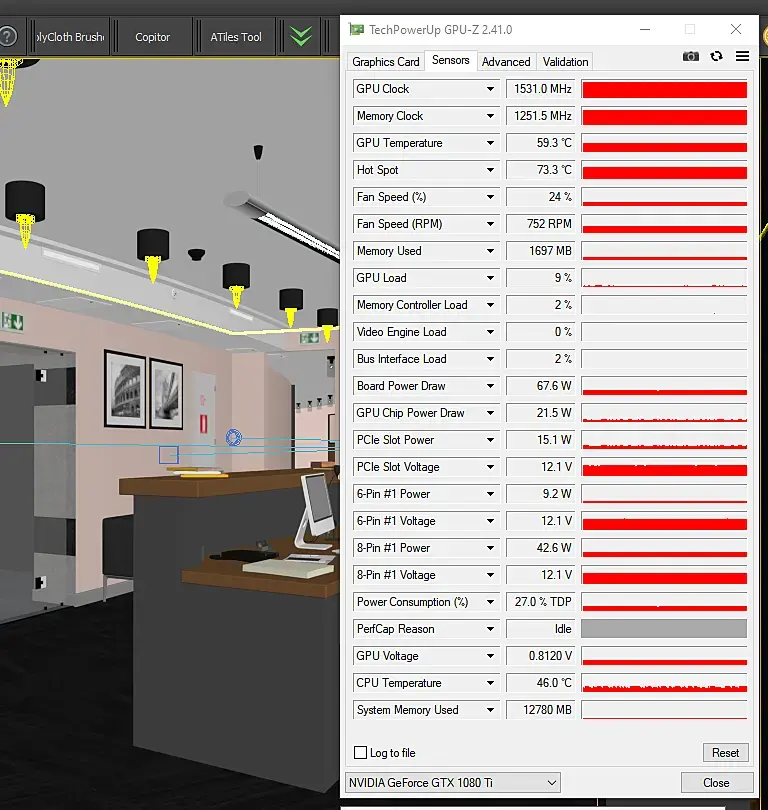
Task: Expand the PCIe Slot Voltage dropdown
Action: click(490, 466)
